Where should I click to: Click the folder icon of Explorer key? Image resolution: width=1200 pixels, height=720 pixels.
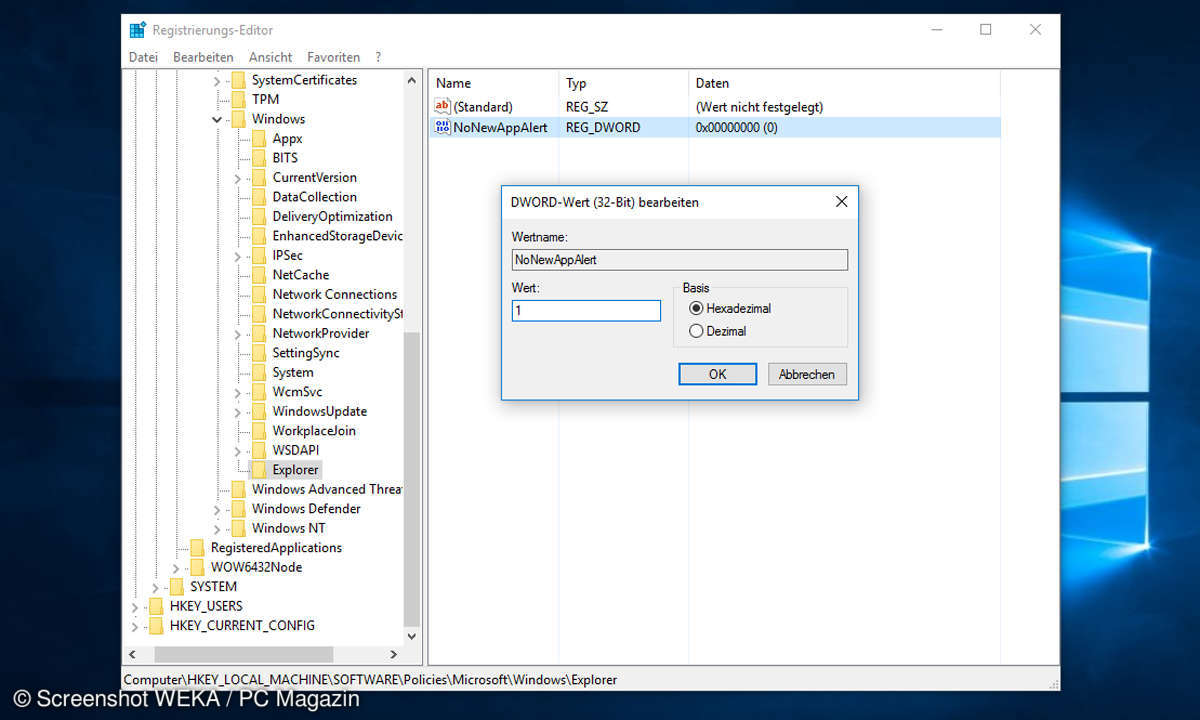(x=259, y=470)
